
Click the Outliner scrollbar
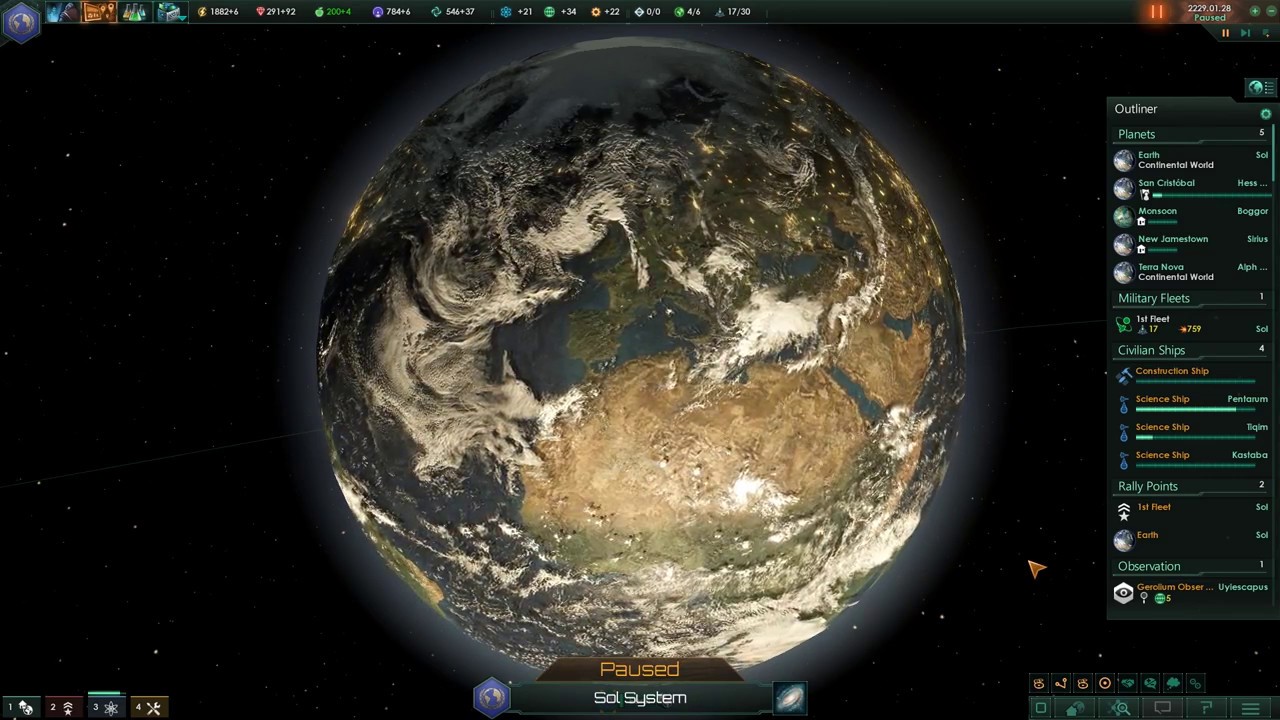[x=1275, y=155]
